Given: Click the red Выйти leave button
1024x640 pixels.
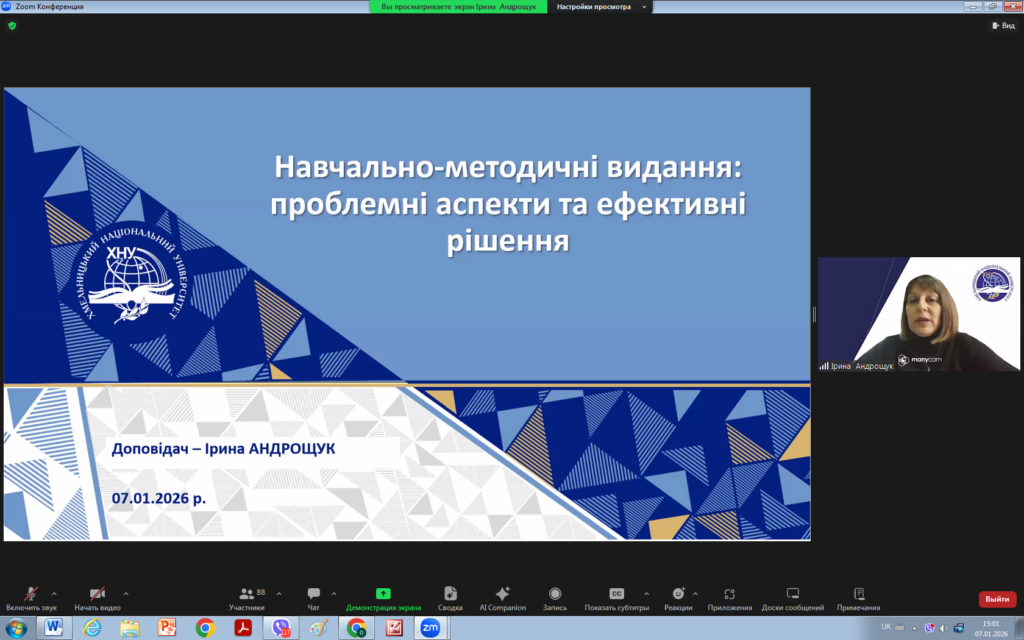Looking at the screenshot, I should point(997,599).
